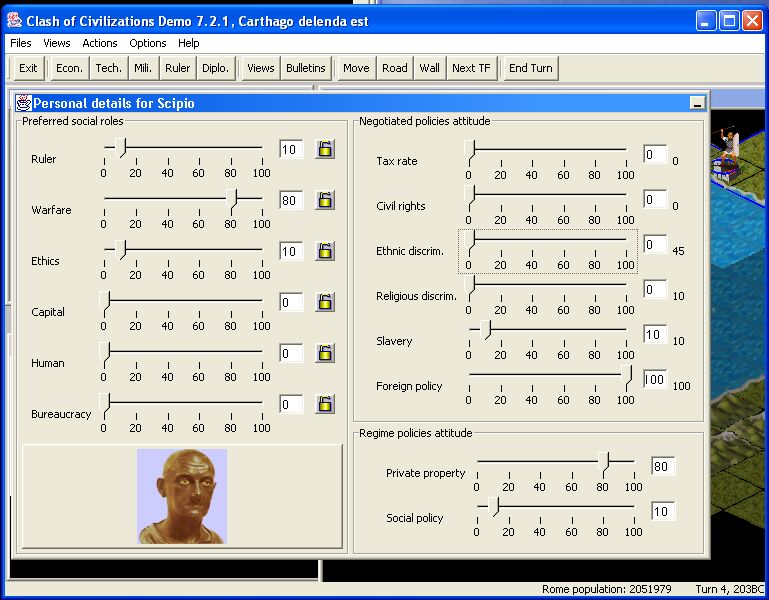The image size is (769, 600).
Task: Open the Actions menu
Action: [100, 43]
